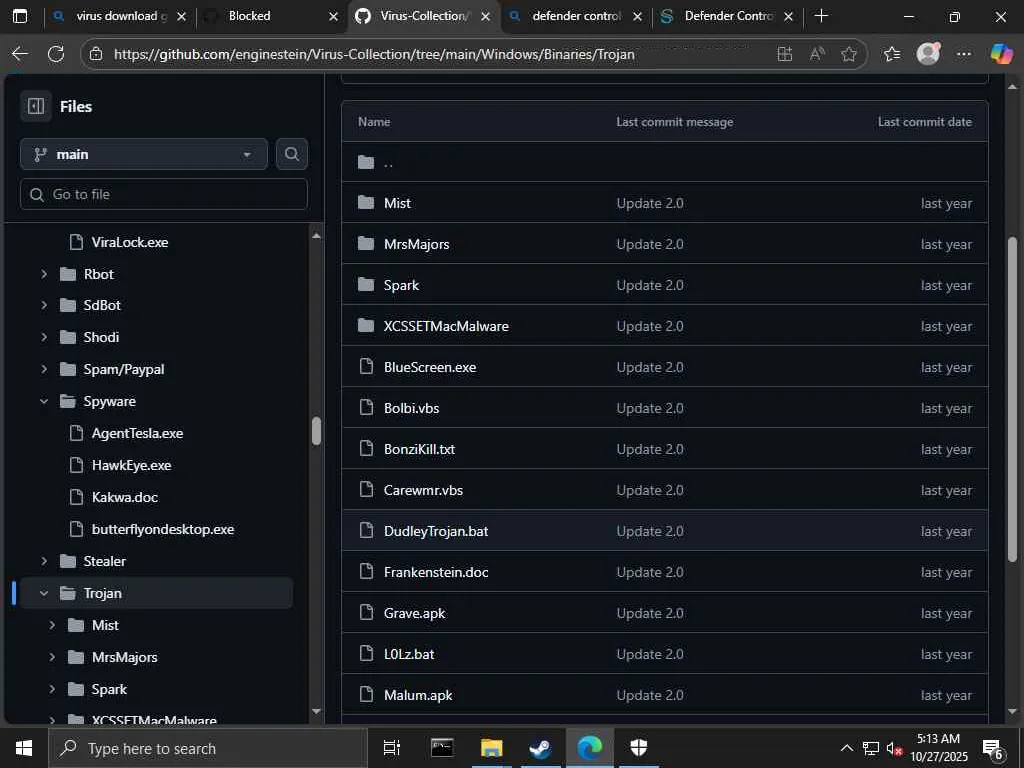Open DudleyTrojan.bat file link

click(x=436, y=531)
